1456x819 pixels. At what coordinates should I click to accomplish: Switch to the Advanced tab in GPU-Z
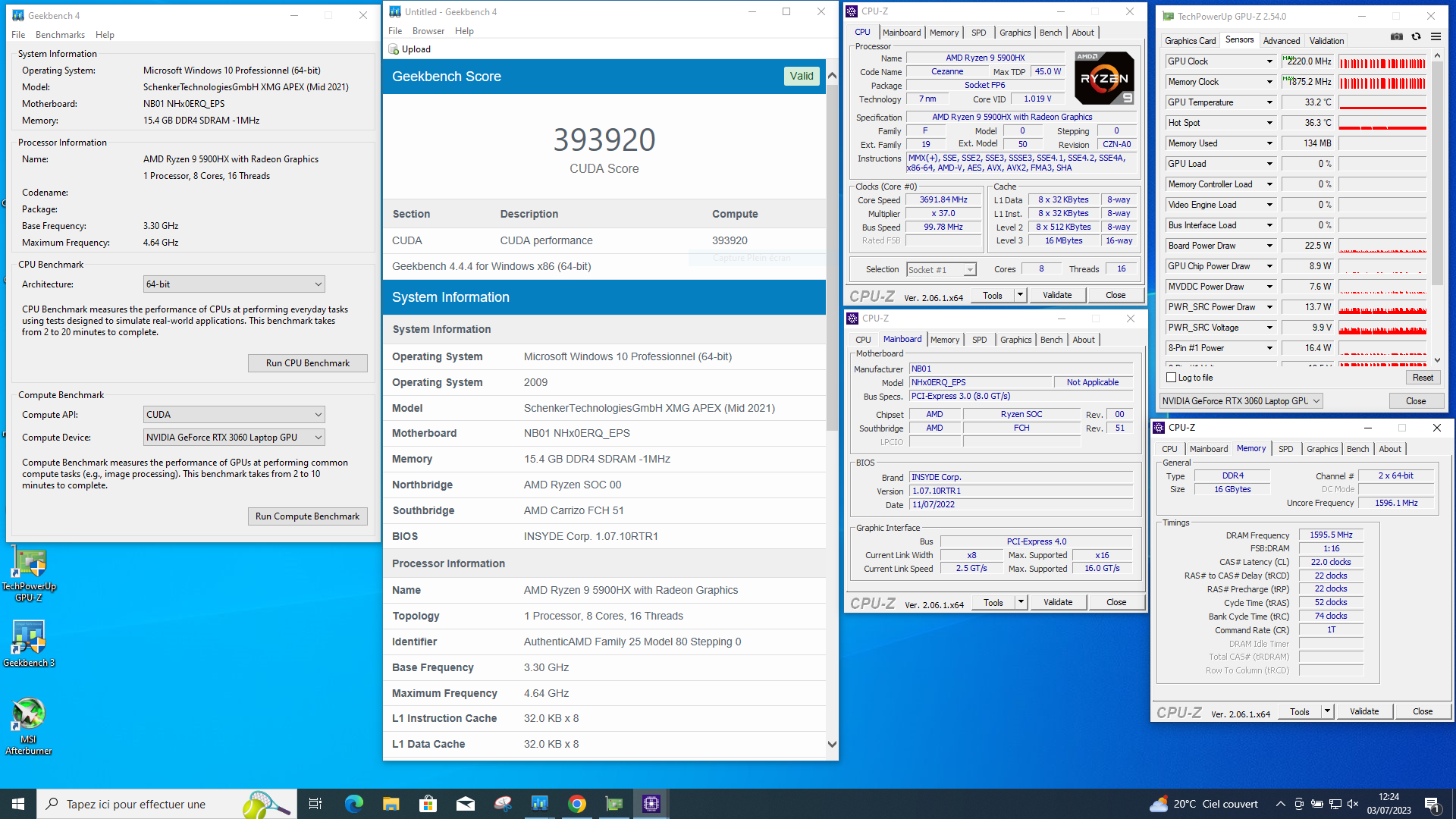pyautogui.click(x=1282, y=41)
